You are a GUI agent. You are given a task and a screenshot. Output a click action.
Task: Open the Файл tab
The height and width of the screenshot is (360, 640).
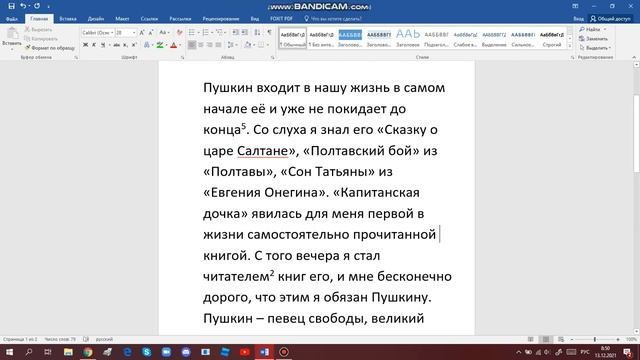coord(12,19)
